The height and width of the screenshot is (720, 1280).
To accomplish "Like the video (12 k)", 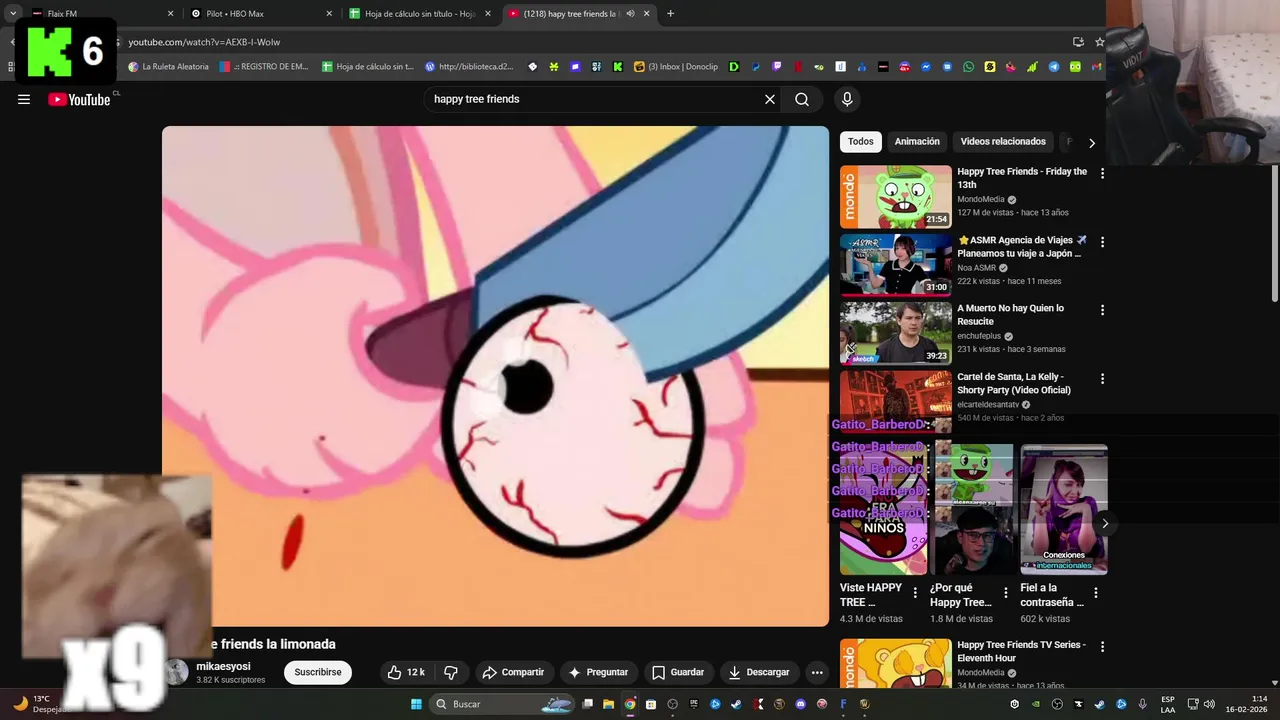I will 406,672.
